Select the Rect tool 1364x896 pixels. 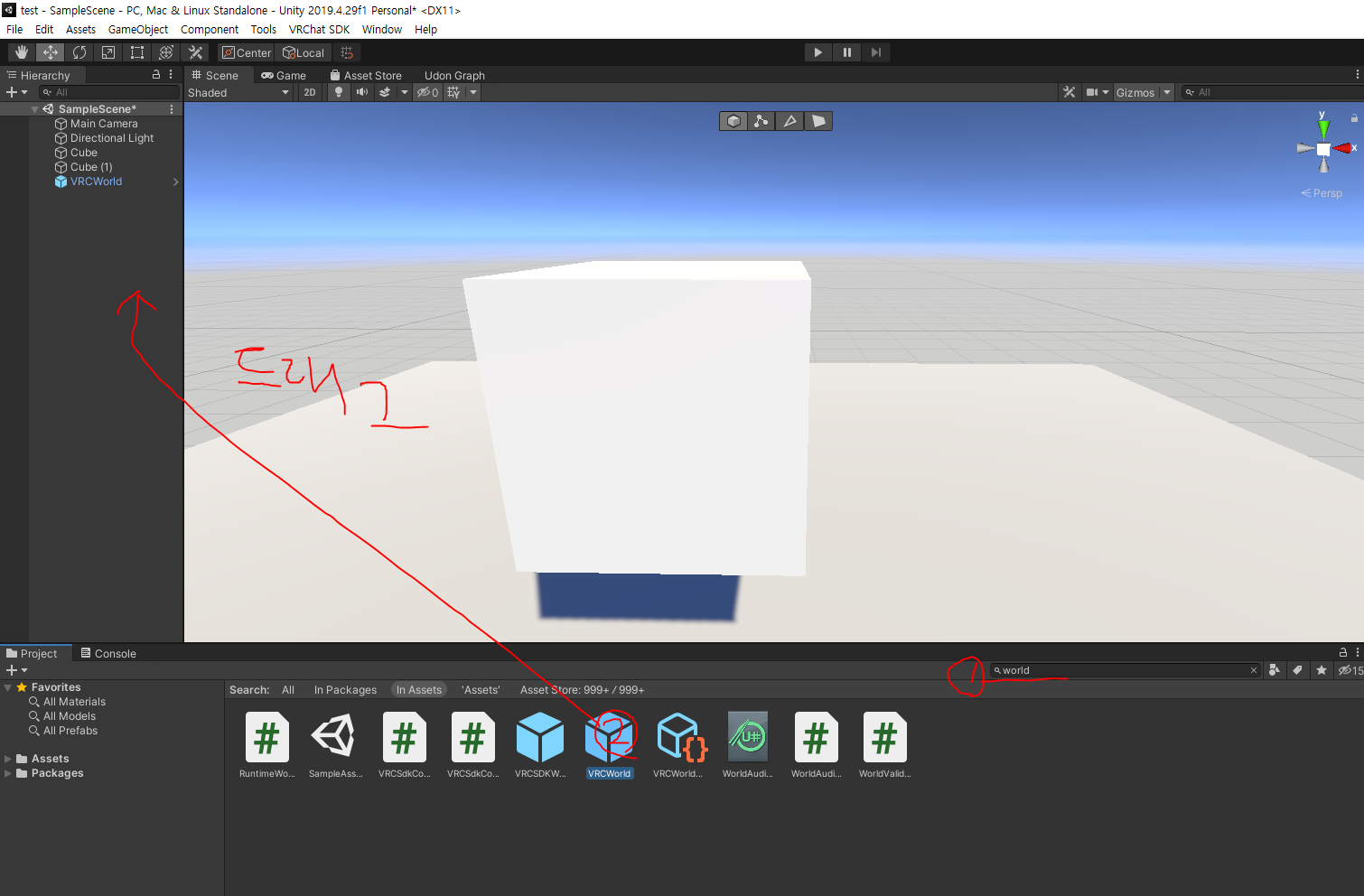pos(137,52)
